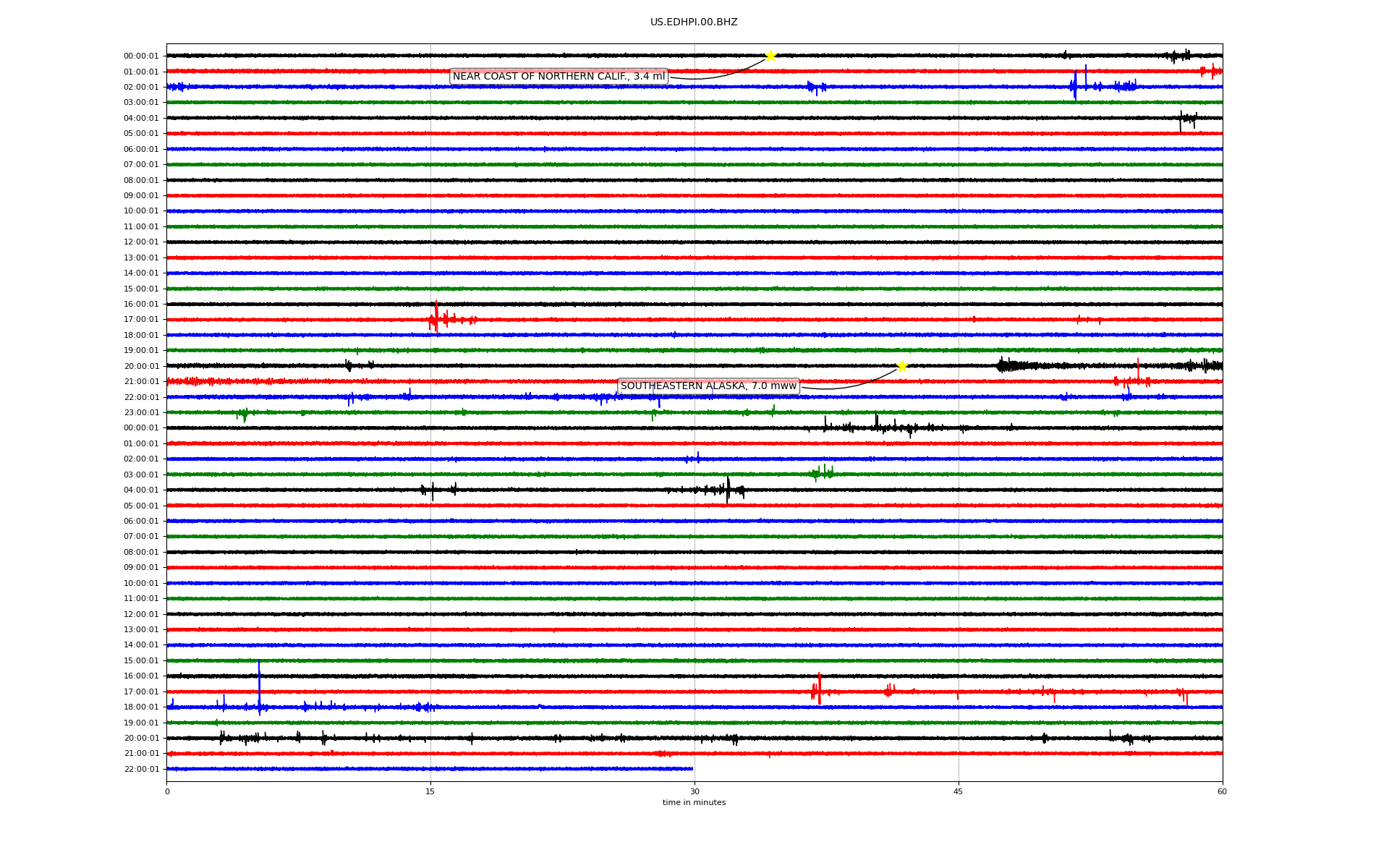Click the yellow star near Northern California label
Viewport: 1389px width, 868px height.
[x=770, y=56]
